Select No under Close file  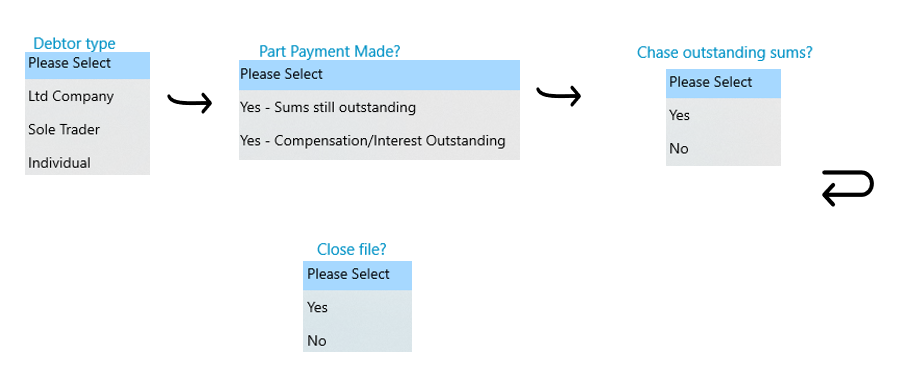357,341
